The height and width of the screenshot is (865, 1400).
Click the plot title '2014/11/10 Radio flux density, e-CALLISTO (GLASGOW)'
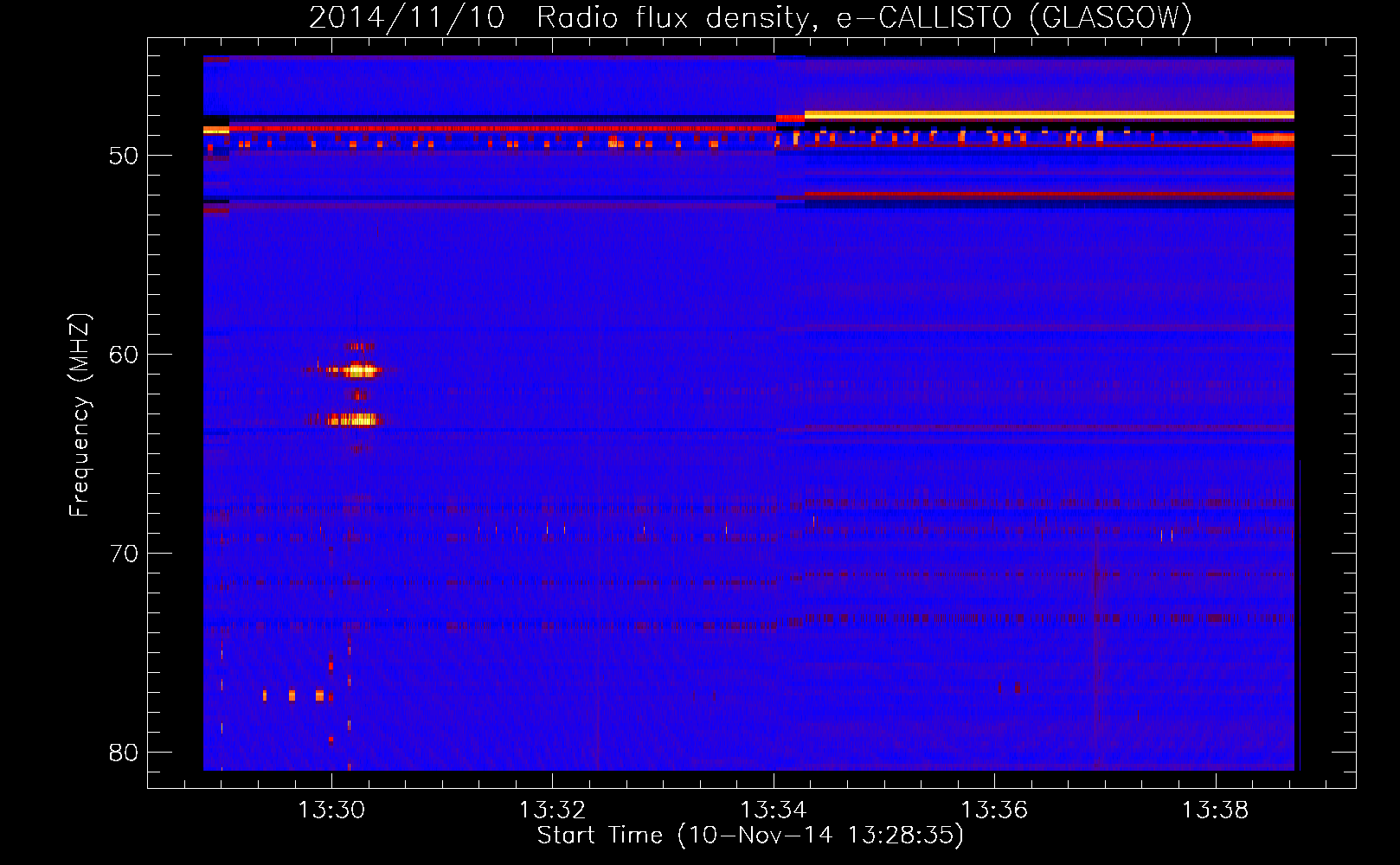[750, 17]
